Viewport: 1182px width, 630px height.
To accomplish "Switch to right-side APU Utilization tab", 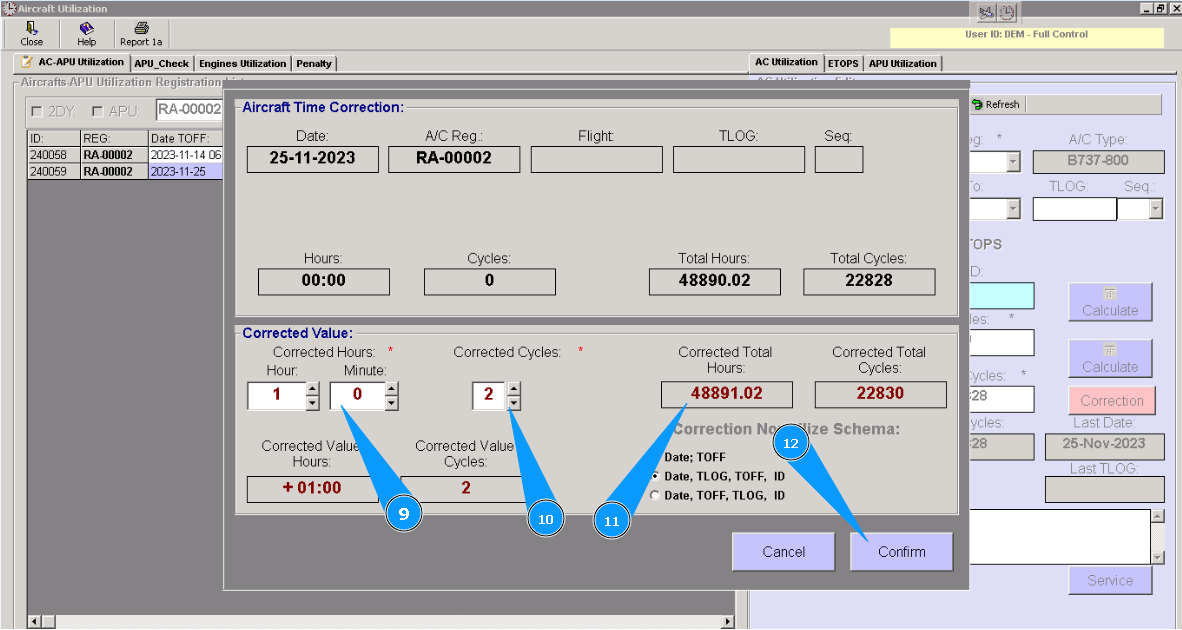I will pos(902,64).
